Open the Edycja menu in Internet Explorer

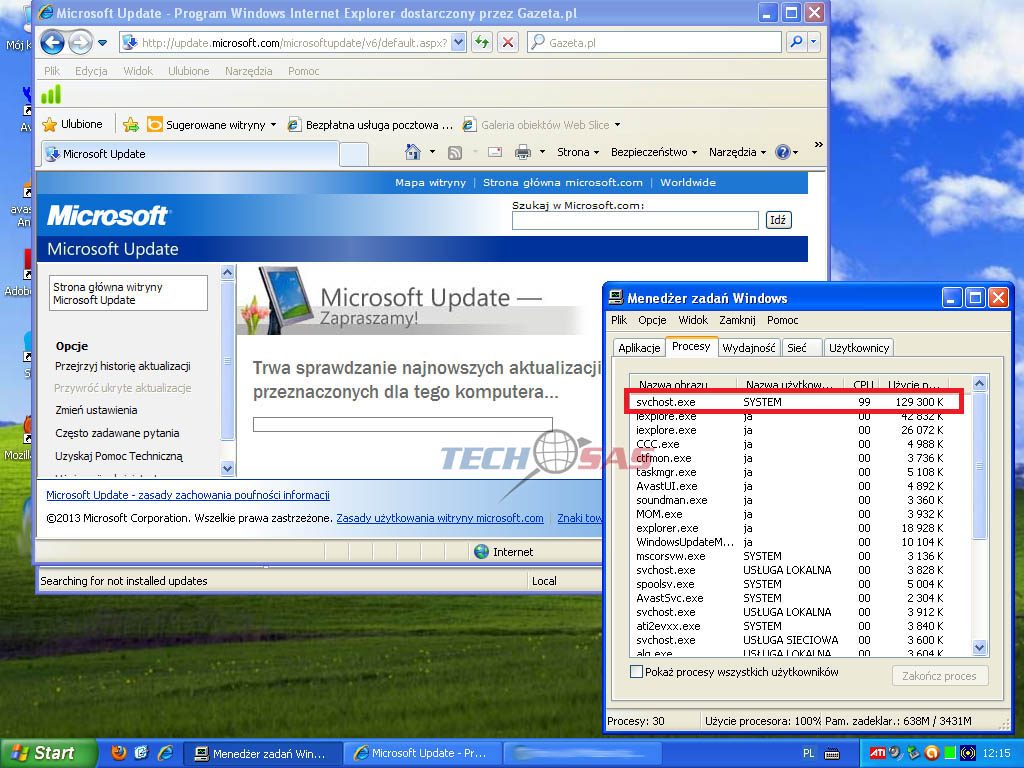pos(91,71)
